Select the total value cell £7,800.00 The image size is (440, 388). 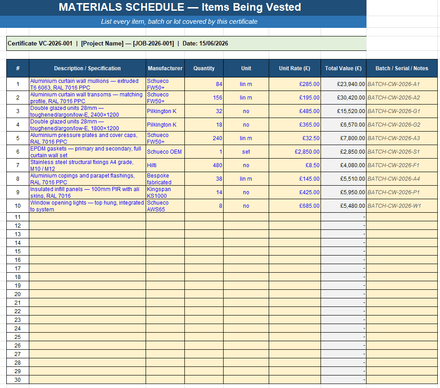[343, 138]
